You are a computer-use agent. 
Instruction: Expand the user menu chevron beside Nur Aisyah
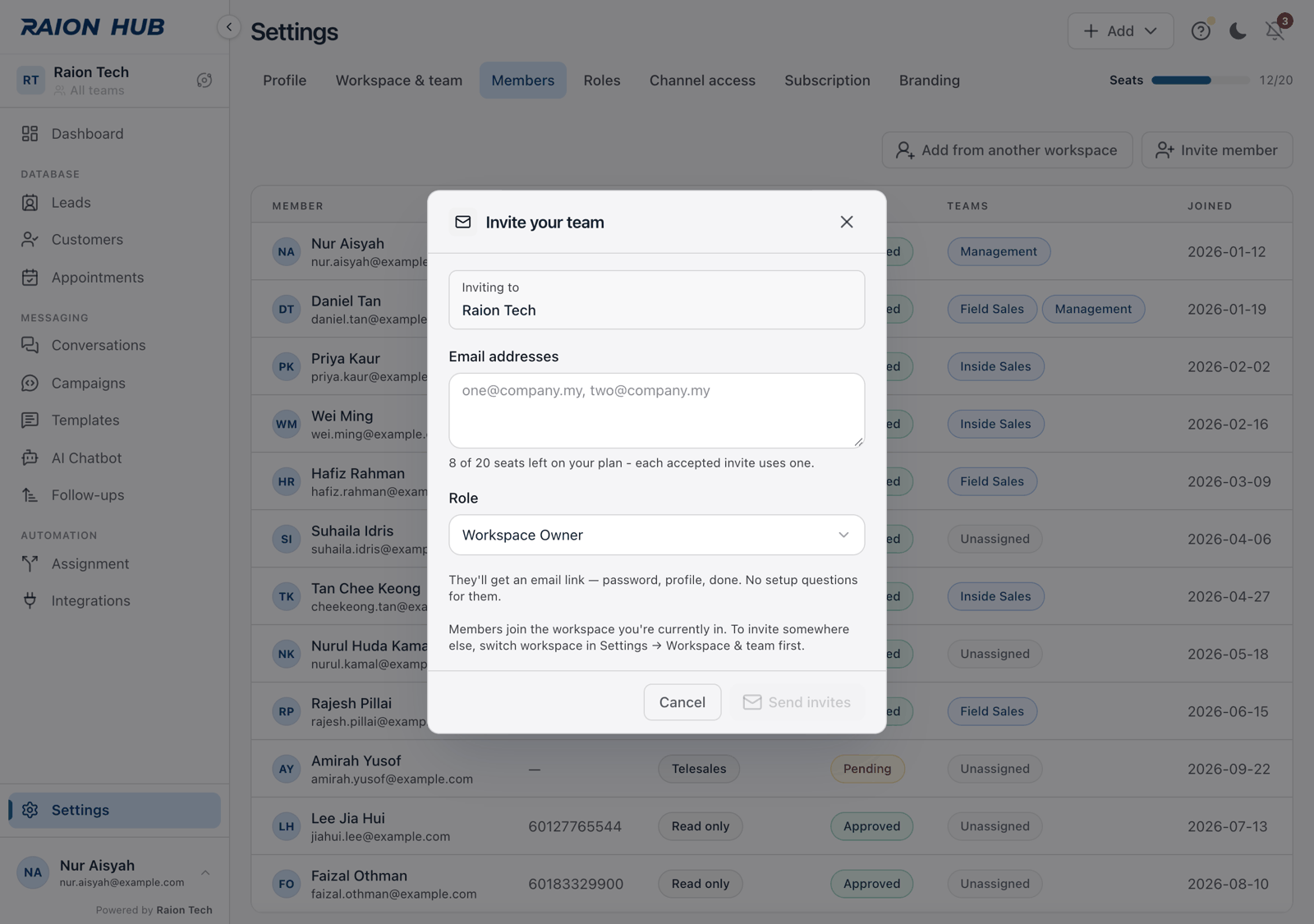(x=205, y=873)
